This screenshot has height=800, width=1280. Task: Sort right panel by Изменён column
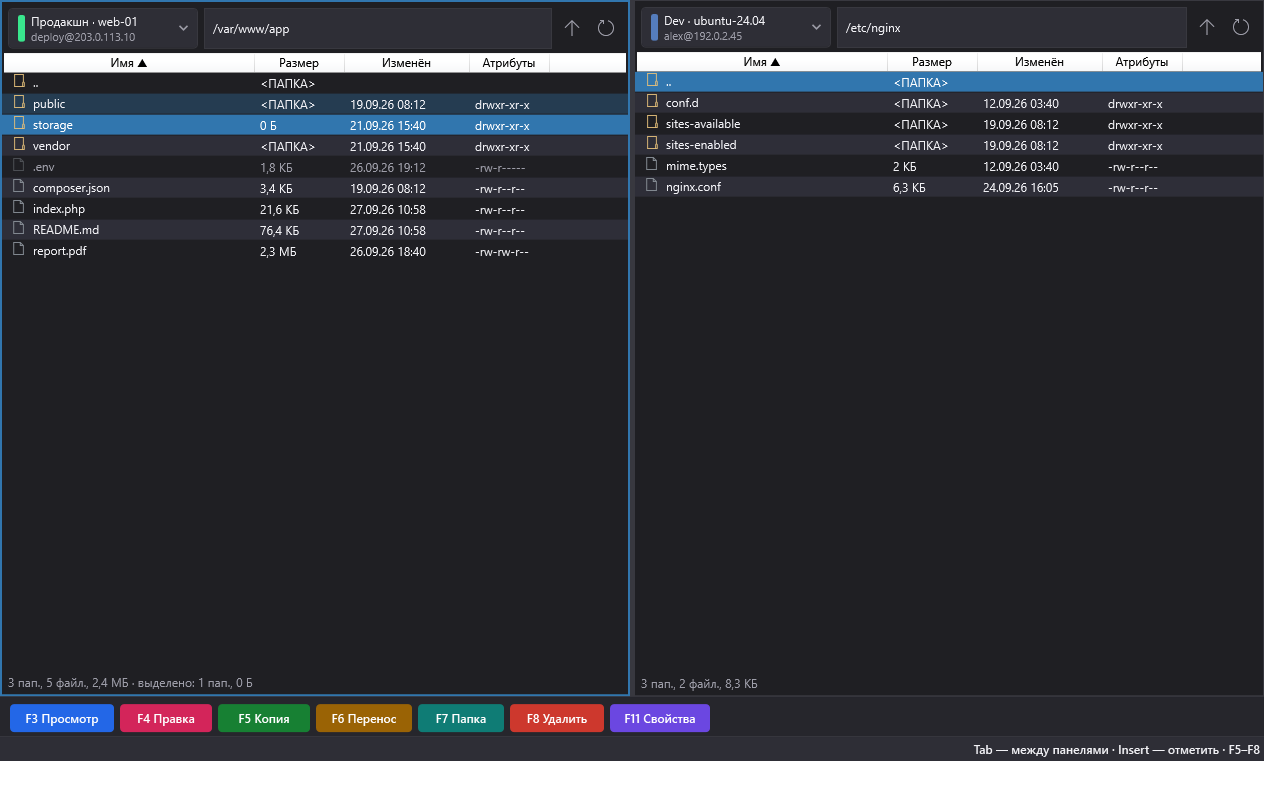pyautogui.click(x=1040, y=62)
